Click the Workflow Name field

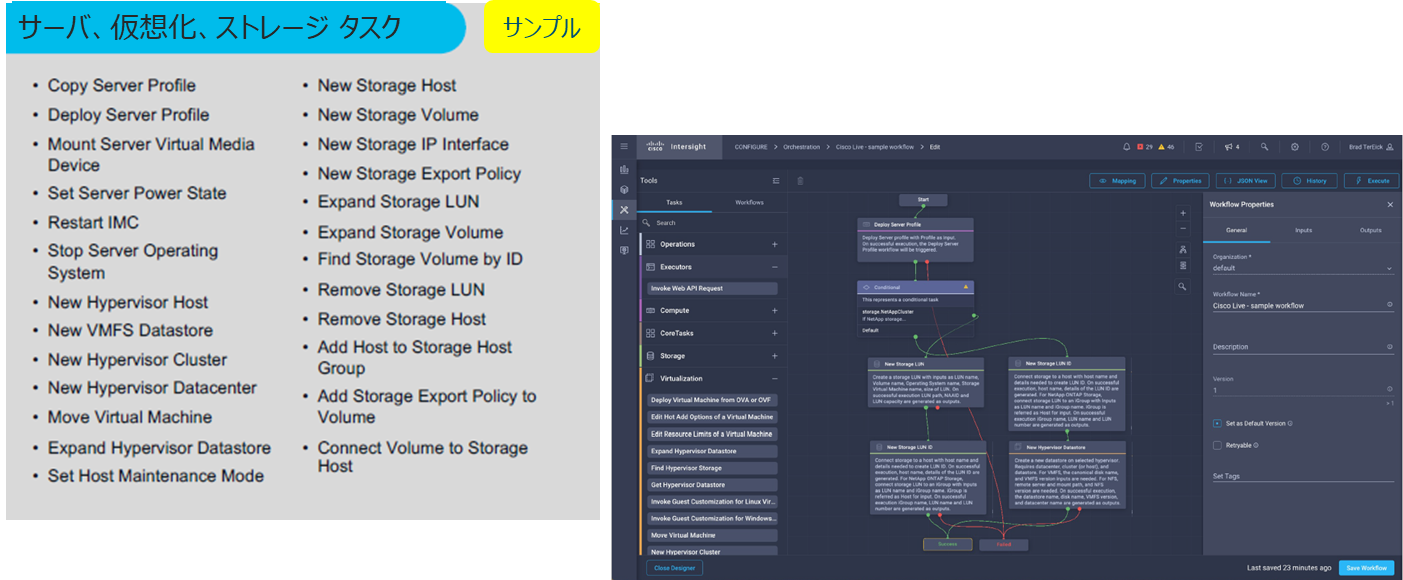(x=1303, y=306)
